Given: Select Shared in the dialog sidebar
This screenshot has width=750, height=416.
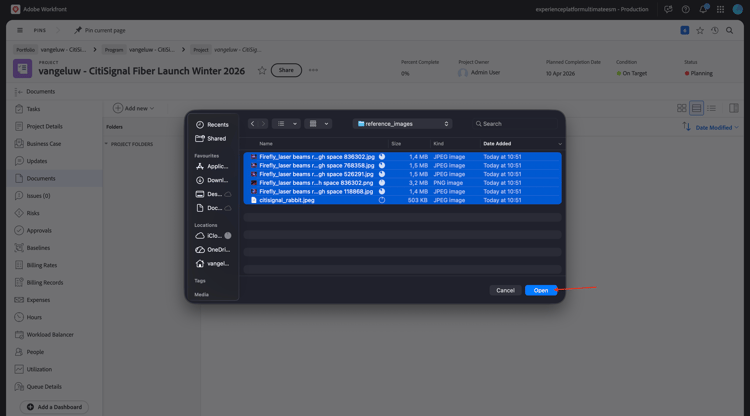Looking at the screenshot, I should point(211,138).
